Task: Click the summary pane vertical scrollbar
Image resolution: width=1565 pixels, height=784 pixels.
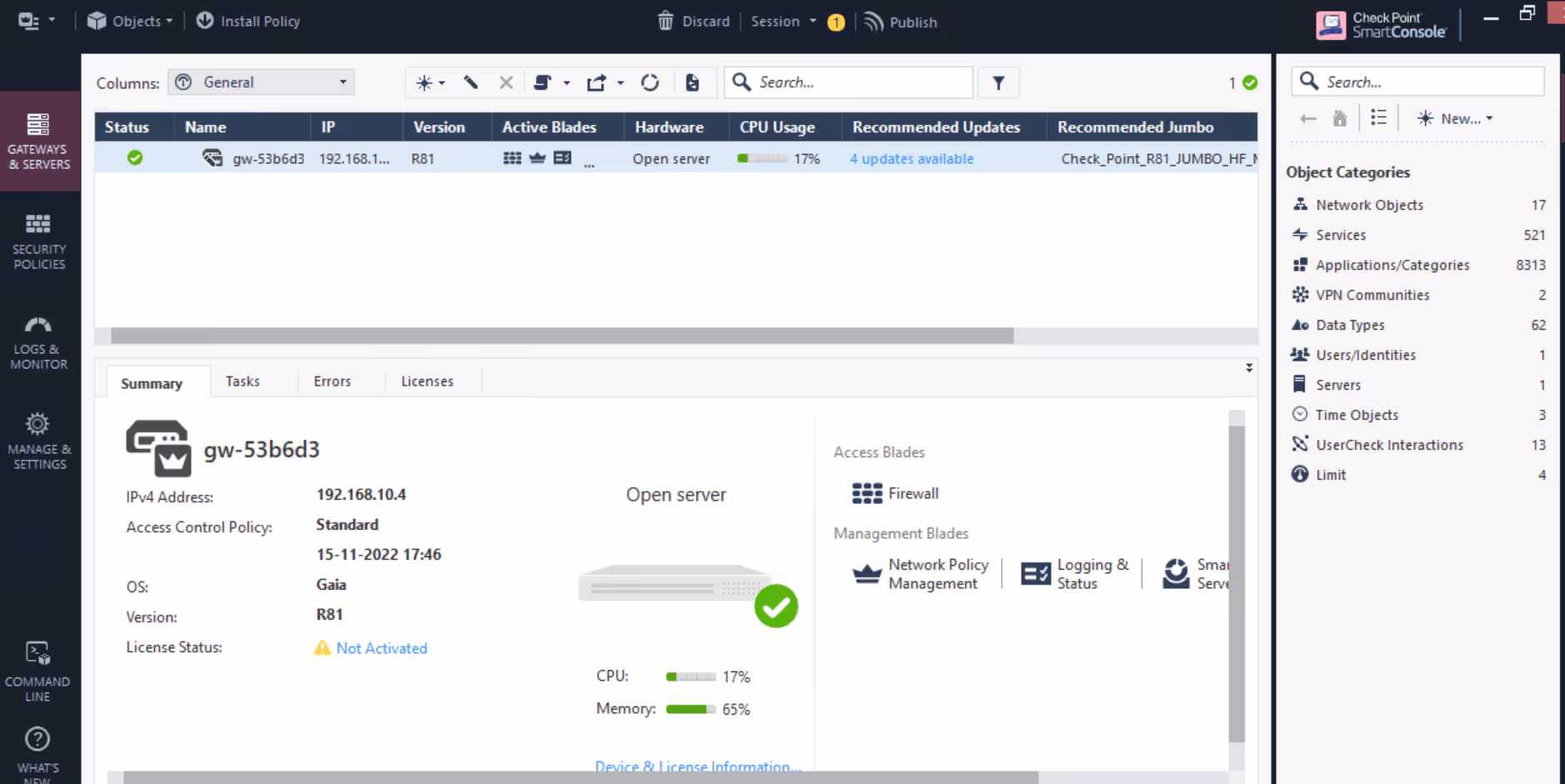Action: [x=1237, y=583]
